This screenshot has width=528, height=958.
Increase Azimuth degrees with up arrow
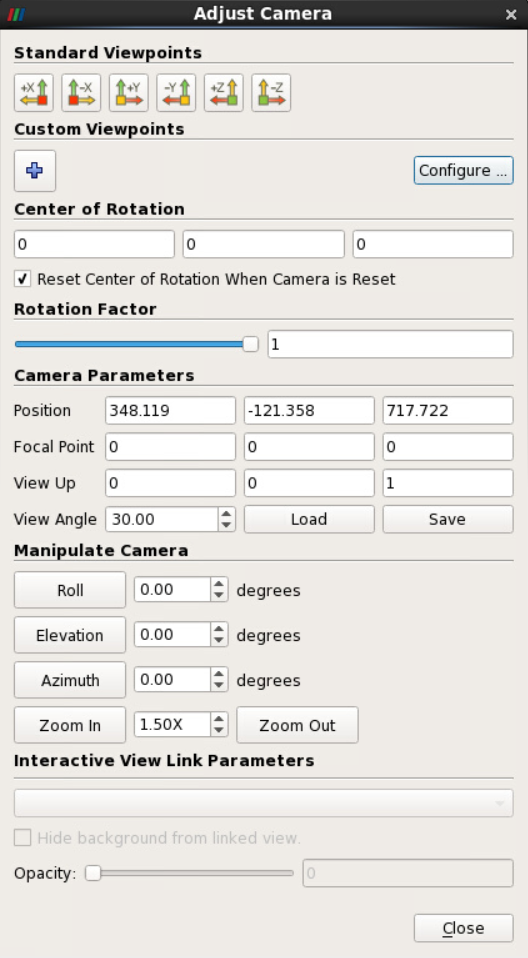tap(219, 673)
